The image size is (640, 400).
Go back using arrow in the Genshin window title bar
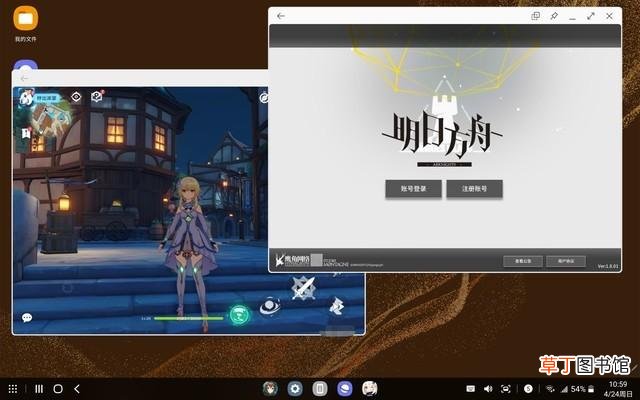click(x=24, y=78)
